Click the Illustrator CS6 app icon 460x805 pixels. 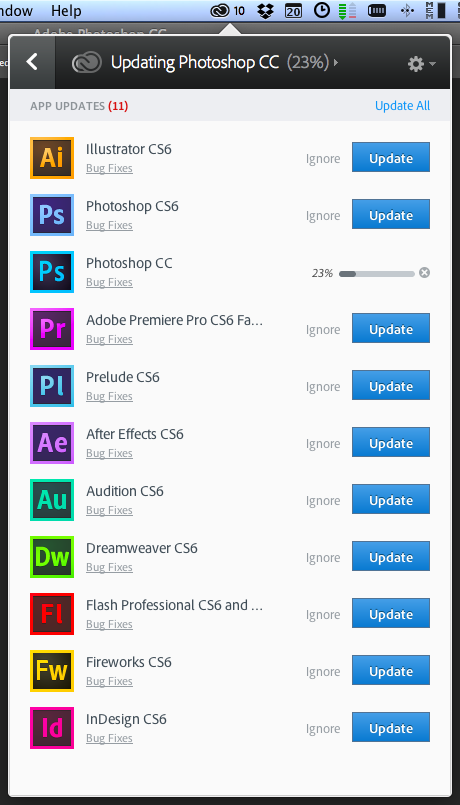coord(52,158)
